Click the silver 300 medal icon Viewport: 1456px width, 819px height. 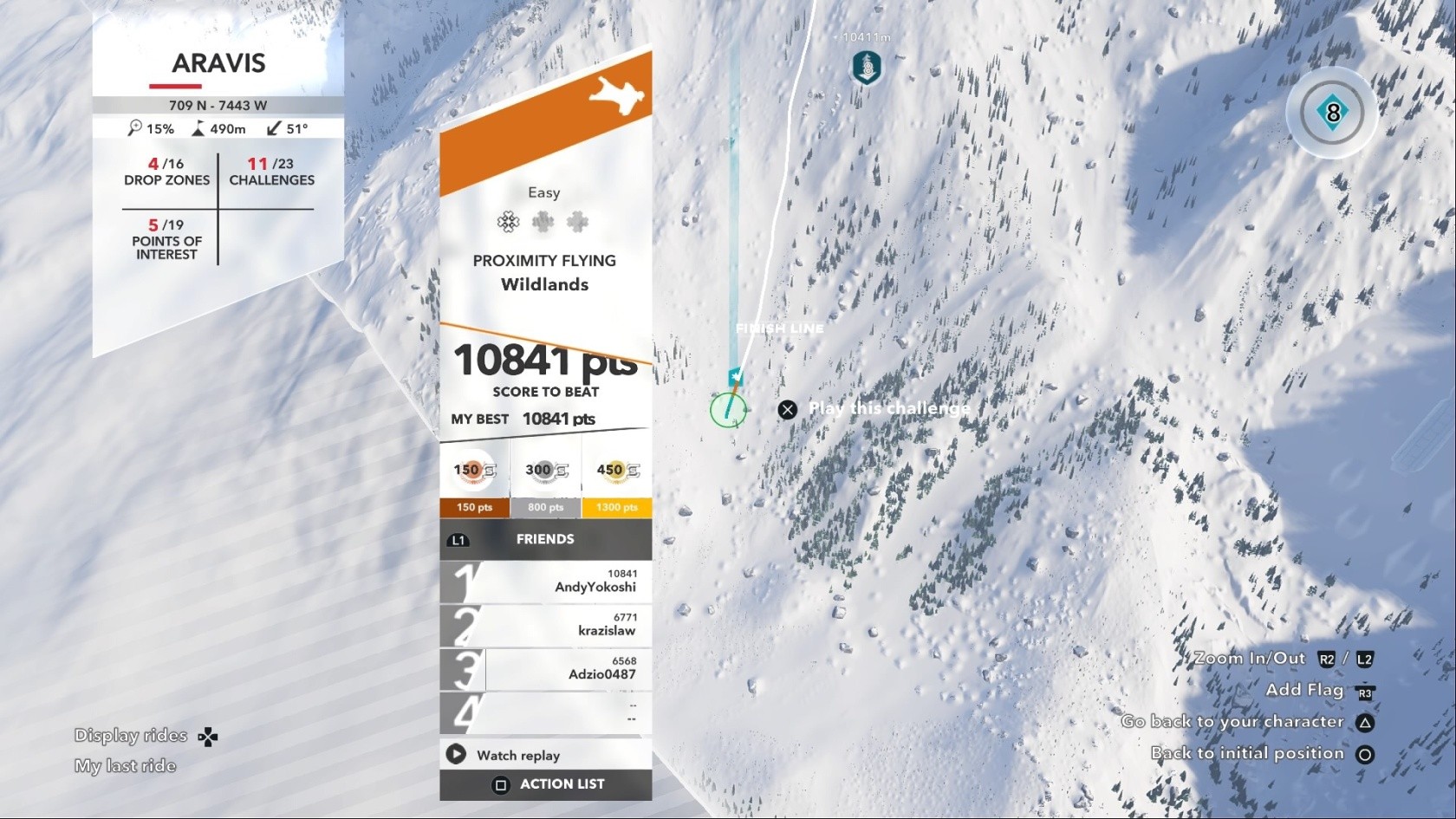tap(546, 471)
